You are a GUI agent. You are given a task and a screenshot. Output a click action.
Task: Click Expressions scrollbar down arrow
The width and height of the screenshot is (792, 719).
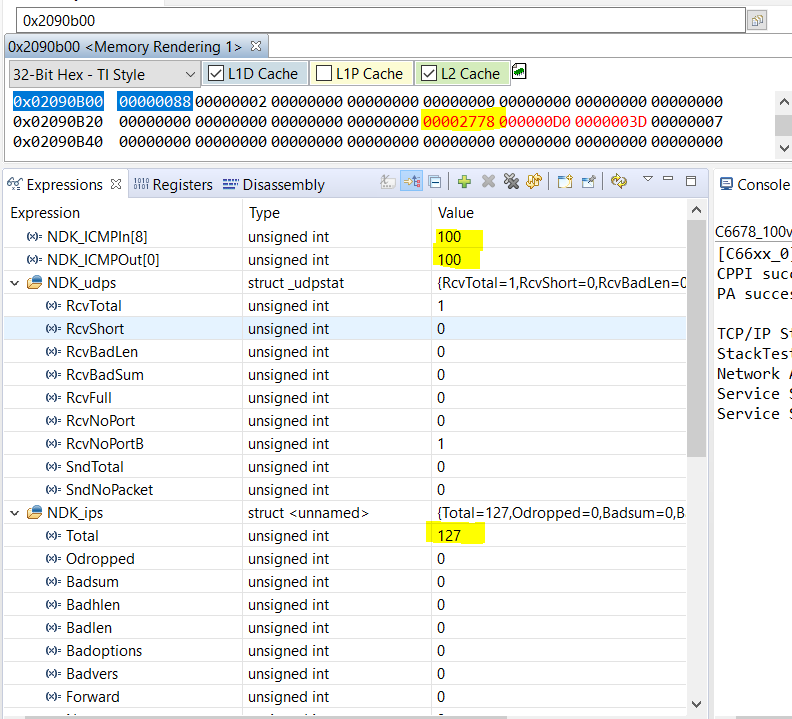coord(697,704)
